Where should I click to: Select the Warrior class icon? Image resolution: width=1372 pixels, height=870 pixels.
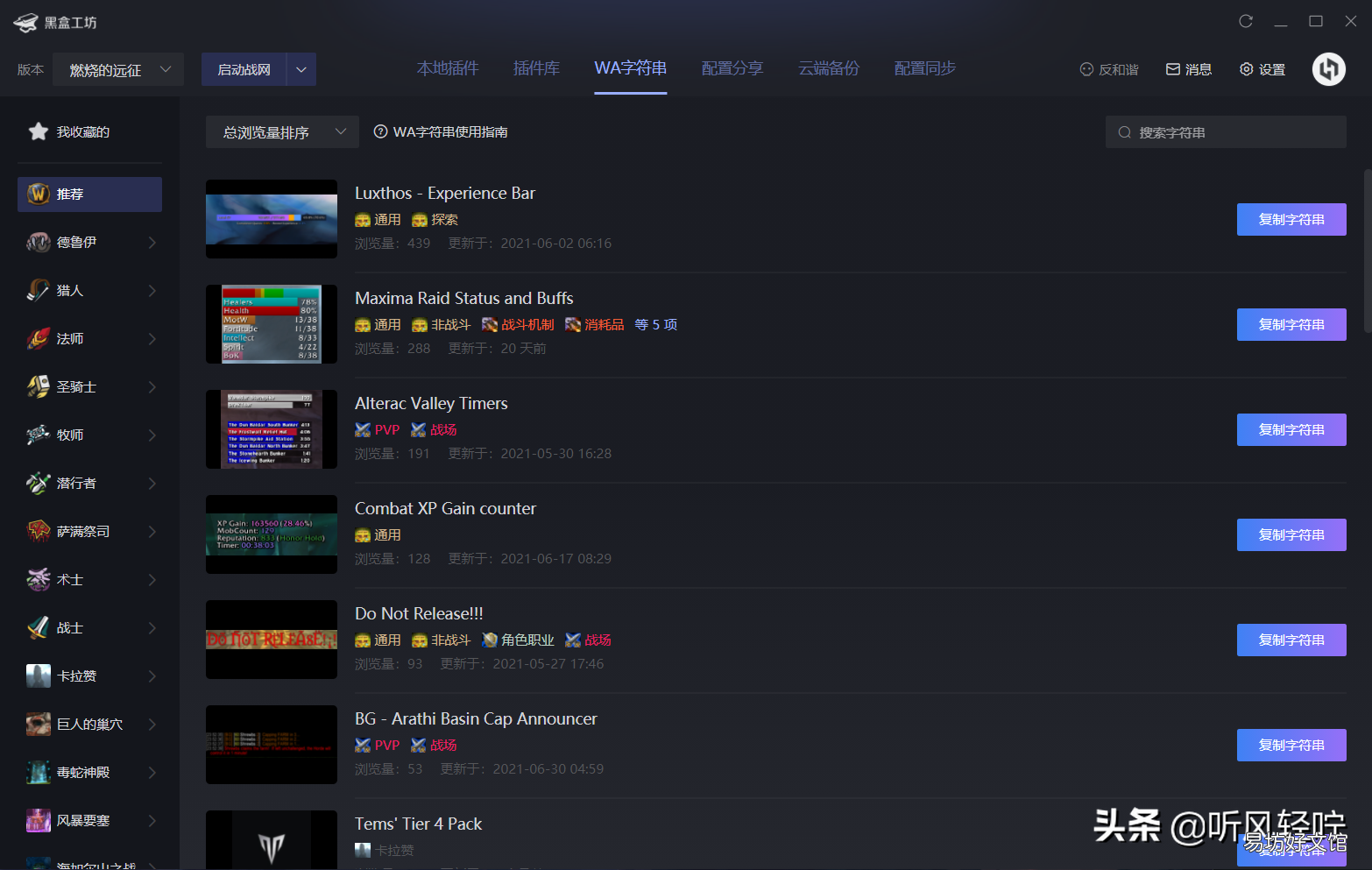point(39,627)
